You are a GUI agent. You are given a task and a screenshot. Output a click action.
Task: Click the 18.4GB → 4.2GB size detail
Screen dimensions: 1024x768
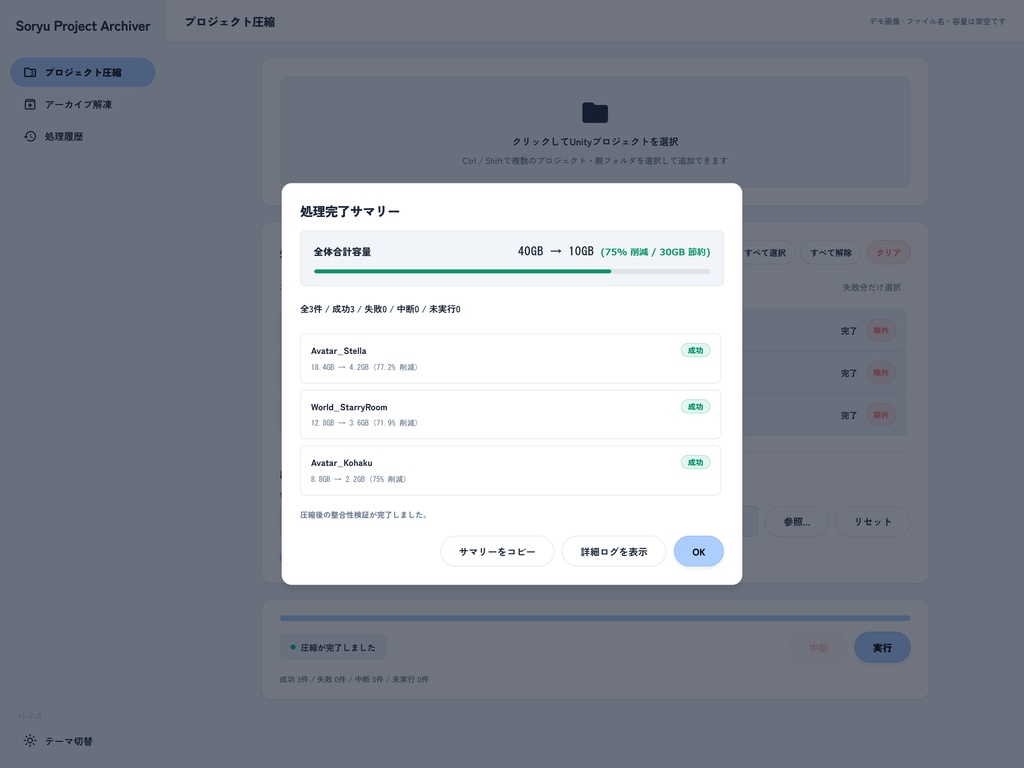(x=364, y=367)
